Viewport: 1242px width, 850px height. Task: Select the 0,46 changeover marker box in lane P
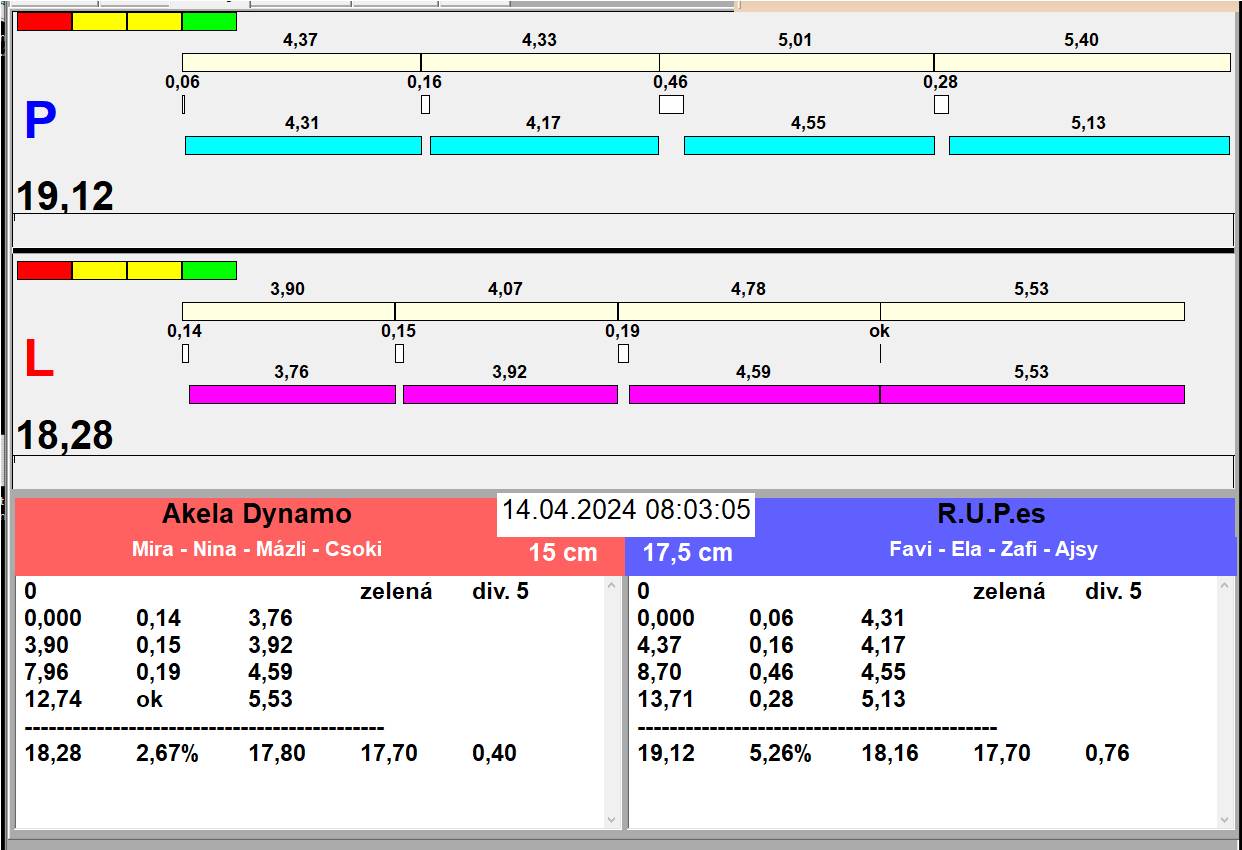pos(671,104)
